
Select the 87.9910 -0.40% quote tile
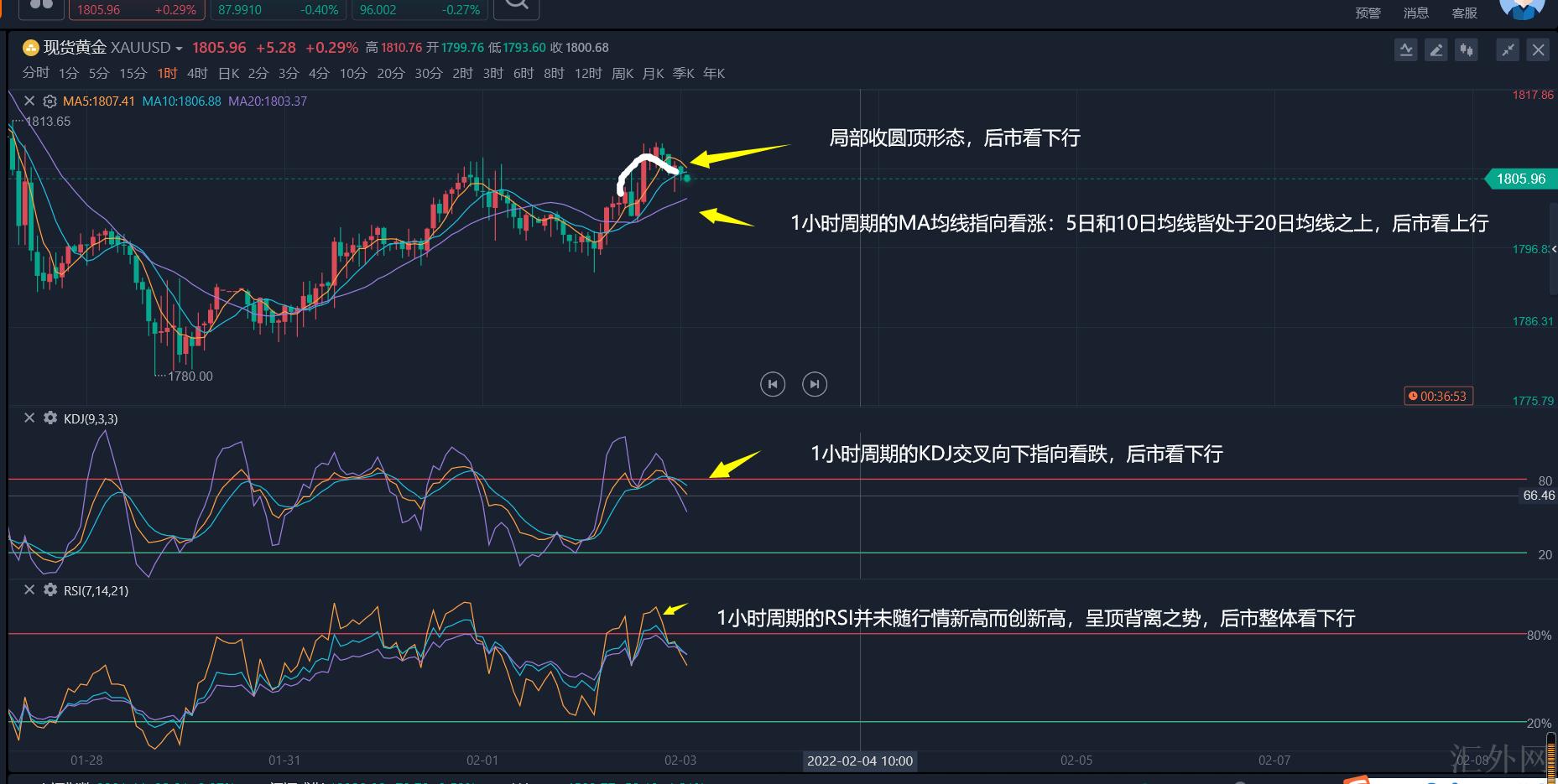279,9
